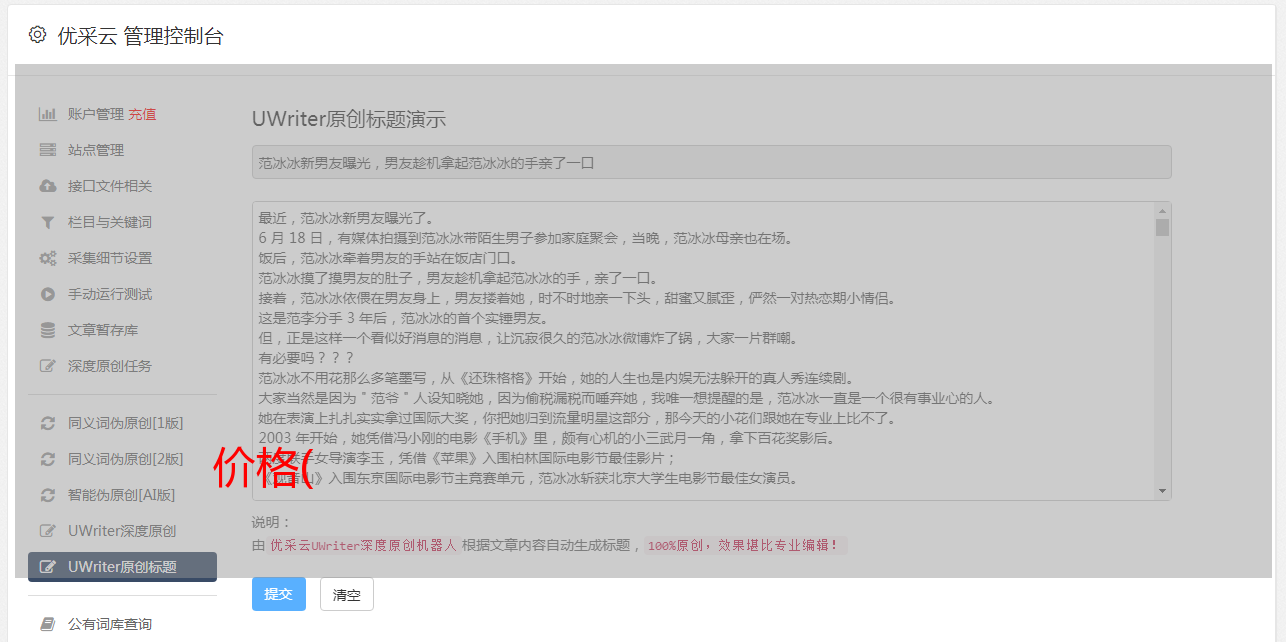The height and width of the screenshot is (642, 1286).
Task: Click the database icon for 文章暂存库
Action: [x=47, y=330]
